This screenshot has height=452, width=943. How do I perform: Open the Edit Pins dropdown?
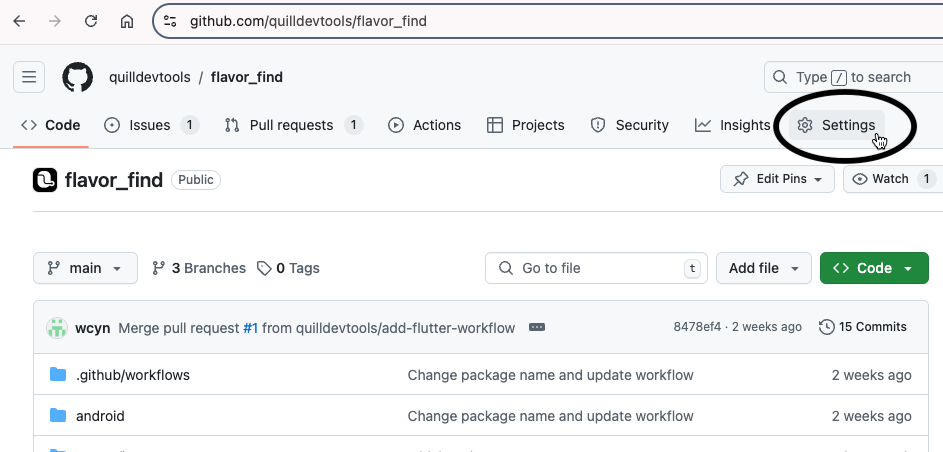point(777,179)
